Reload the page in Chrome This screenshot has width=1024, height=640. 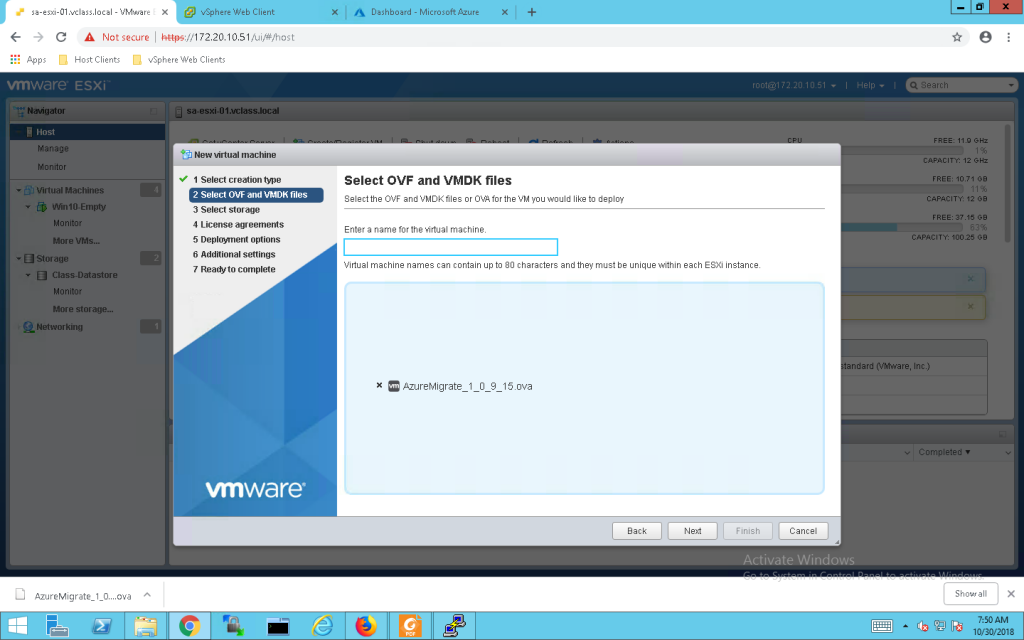61,37
